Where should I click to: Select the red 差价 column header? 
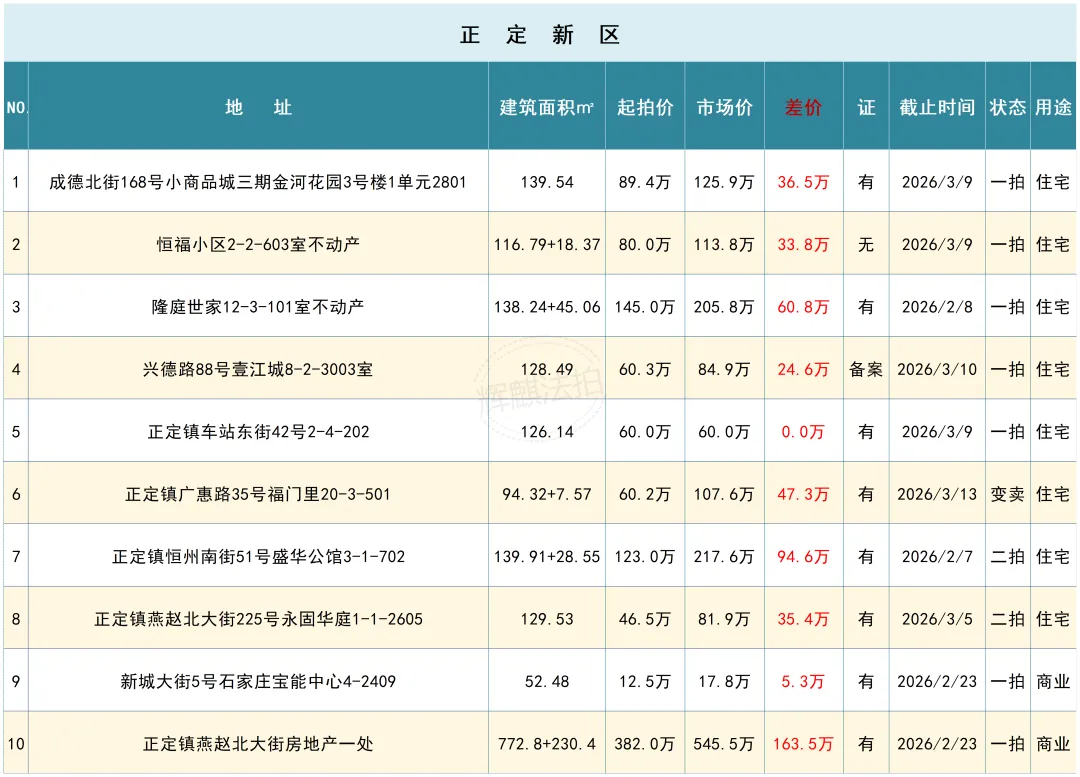point(803,107)
